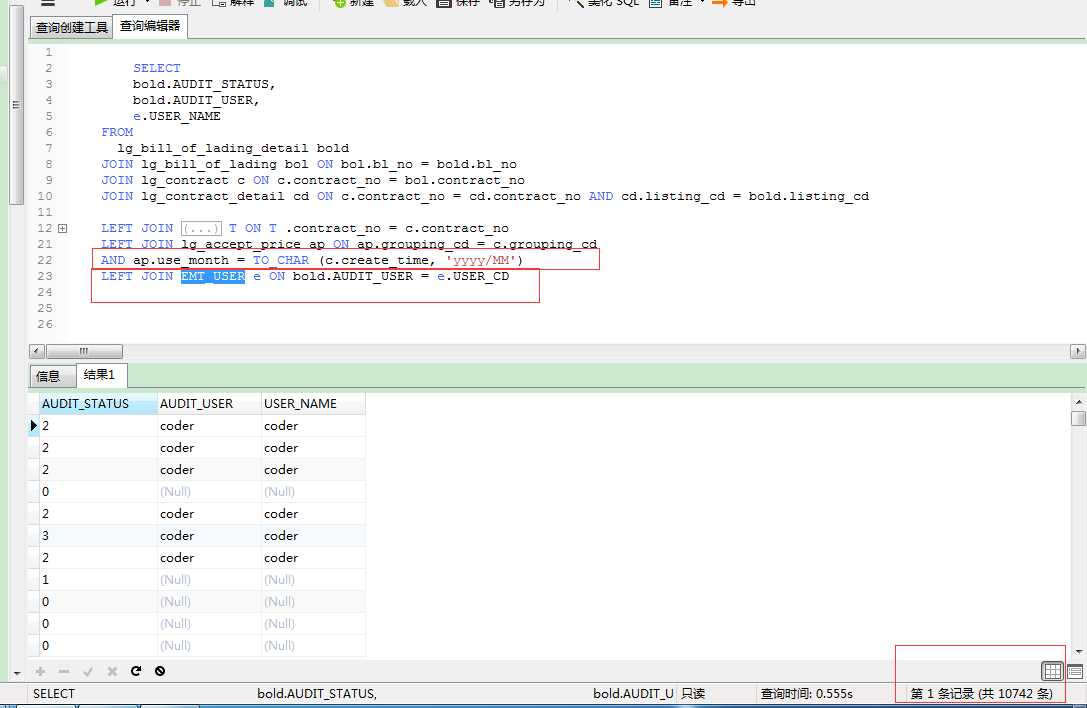
Task: Open the small dropdown arrow beside record buttons
Action: coord(17,673)
